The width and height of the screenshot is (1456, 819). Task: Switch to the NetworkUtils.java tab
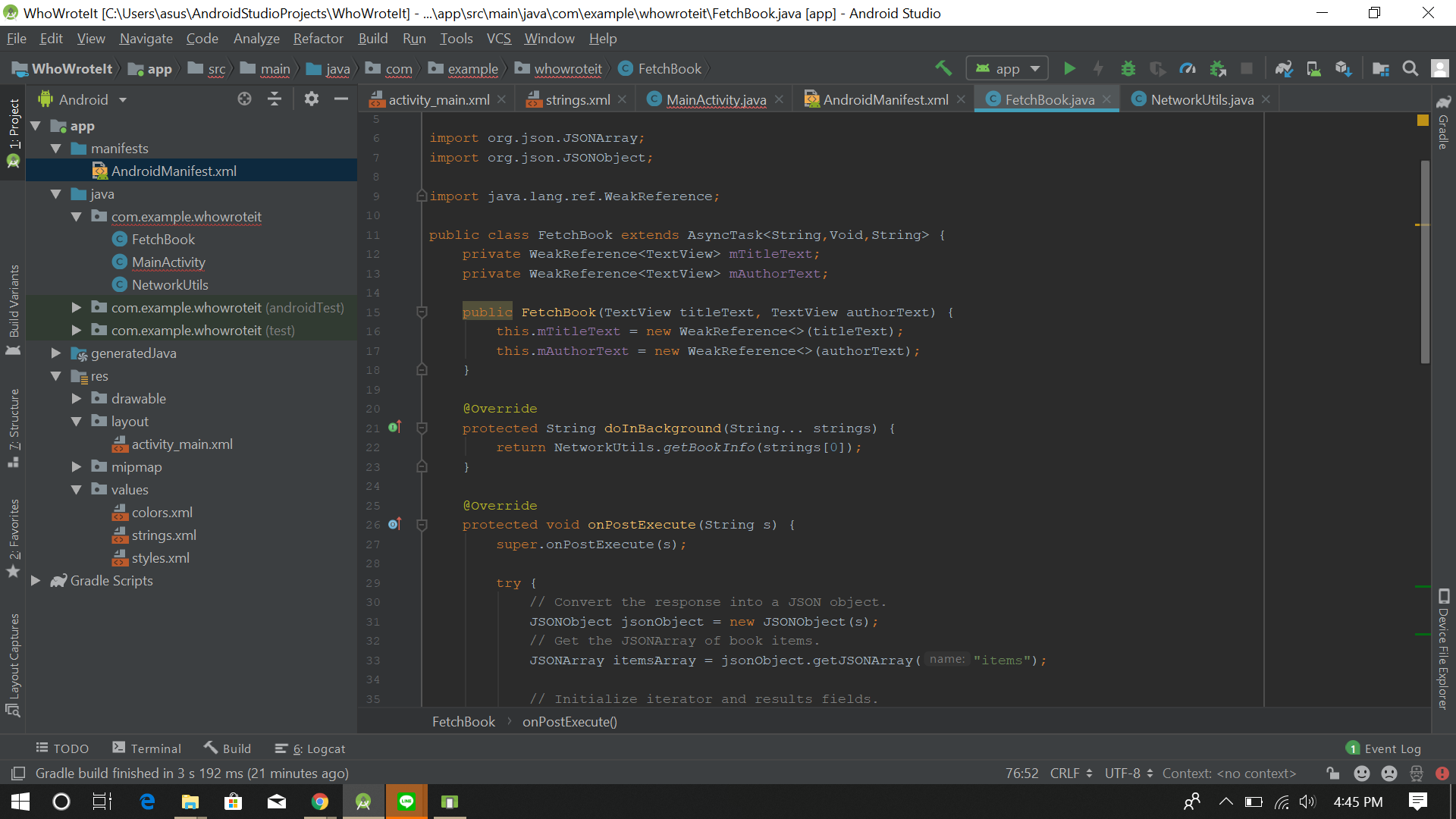(1200, 99)
